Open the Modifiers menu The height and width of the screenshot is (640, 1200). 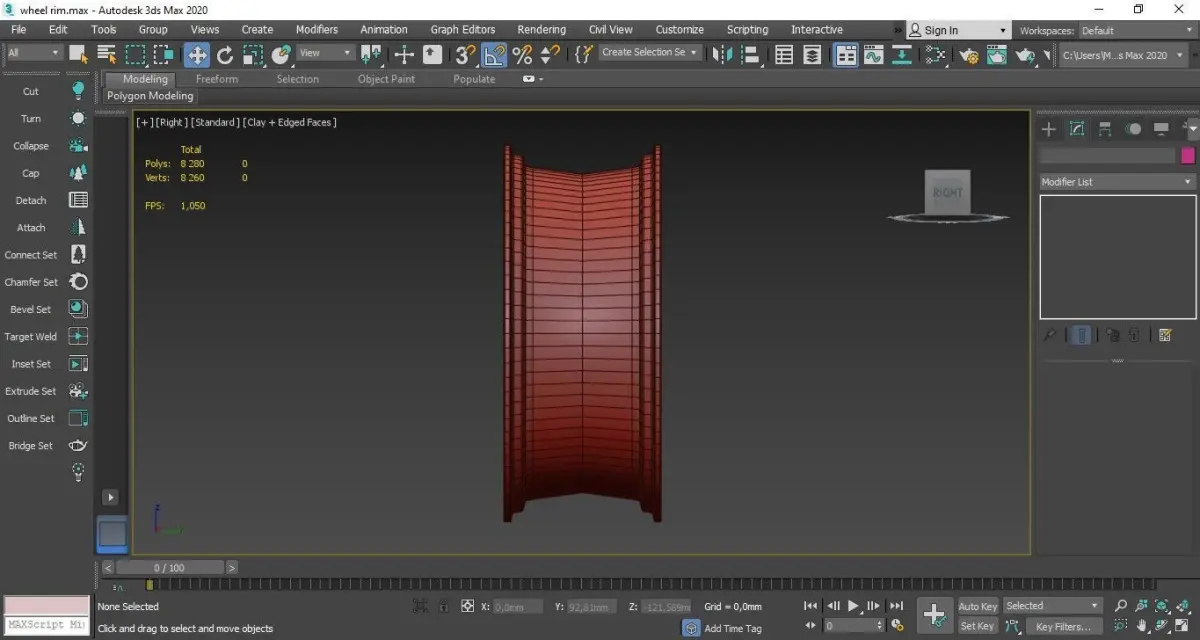click(316, 29)
